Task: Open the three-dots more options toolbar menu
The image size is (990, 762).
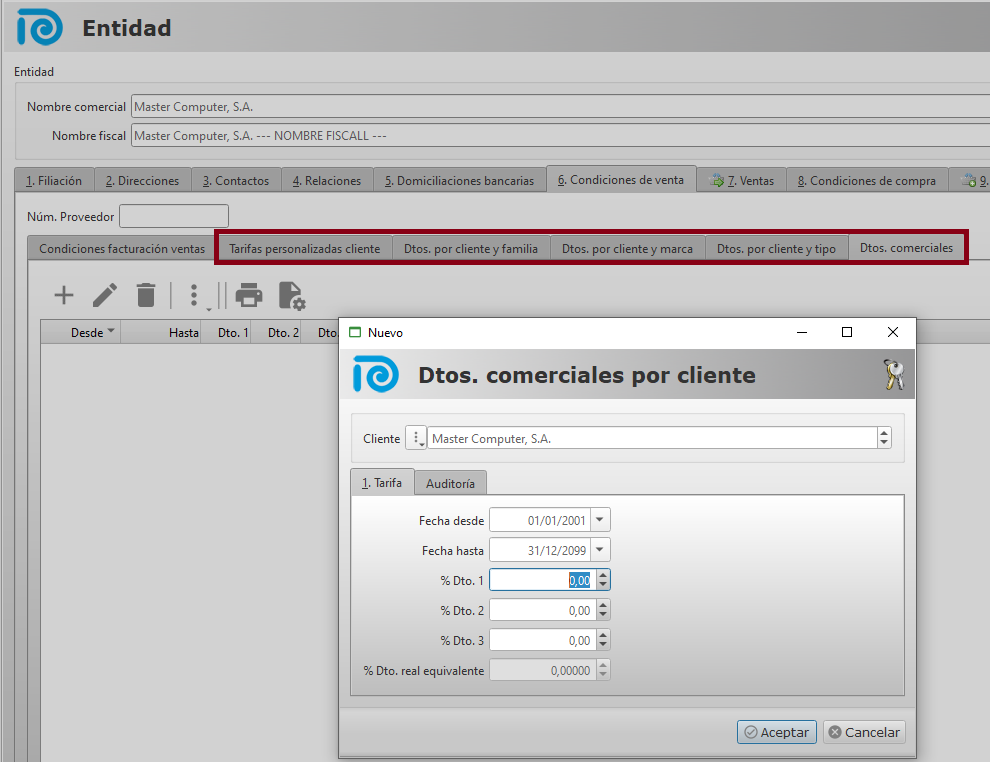Action: point(195,296)
